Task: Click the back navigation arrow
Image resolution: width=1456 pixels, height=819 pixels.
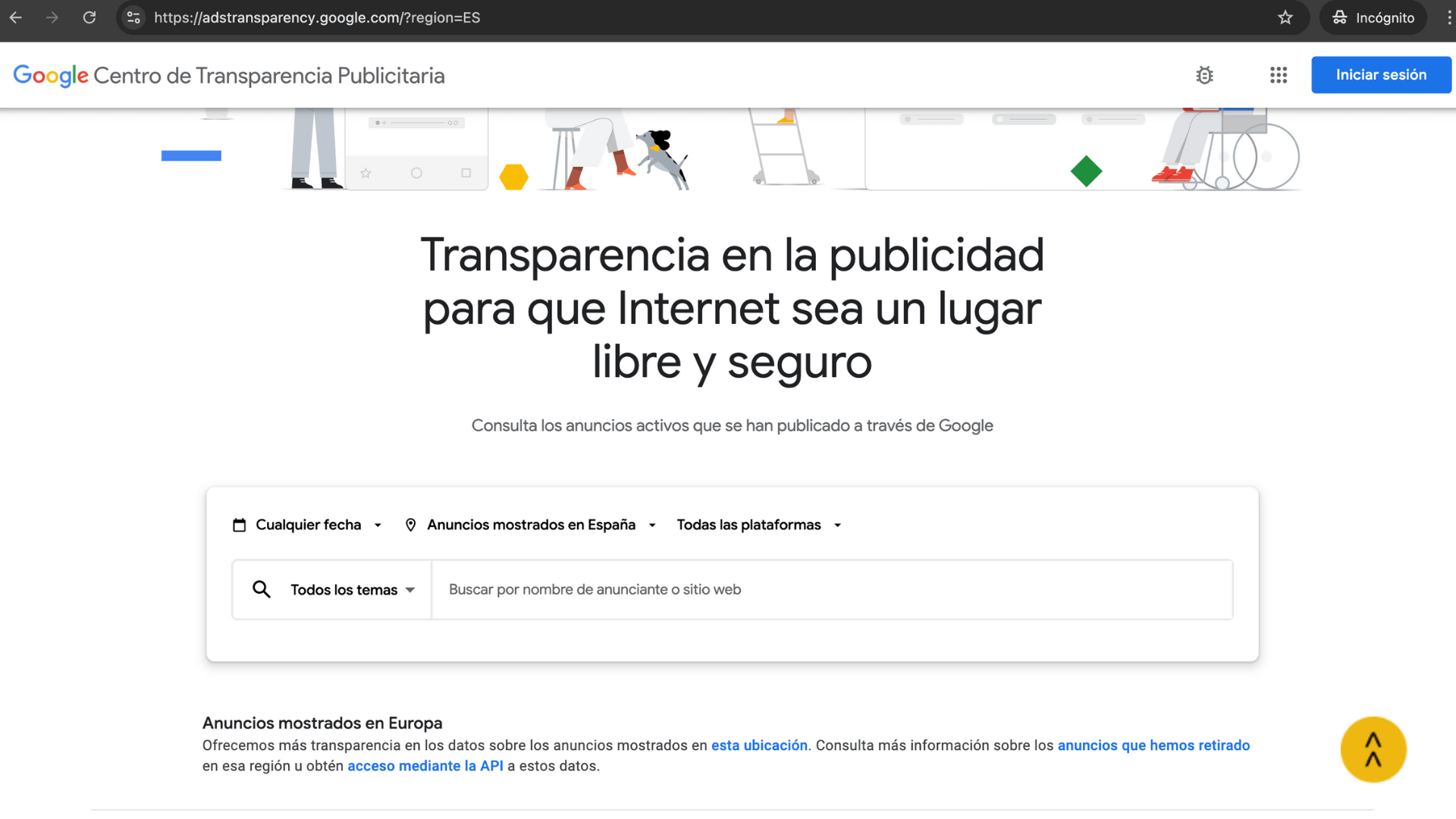Action: coord(16,17)
